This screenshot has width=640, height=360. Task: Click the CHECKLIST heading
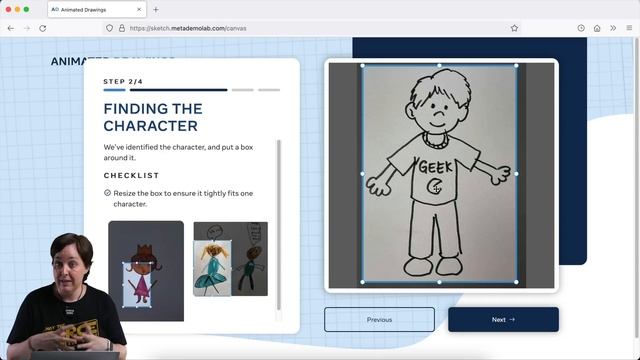coord(131,176)
